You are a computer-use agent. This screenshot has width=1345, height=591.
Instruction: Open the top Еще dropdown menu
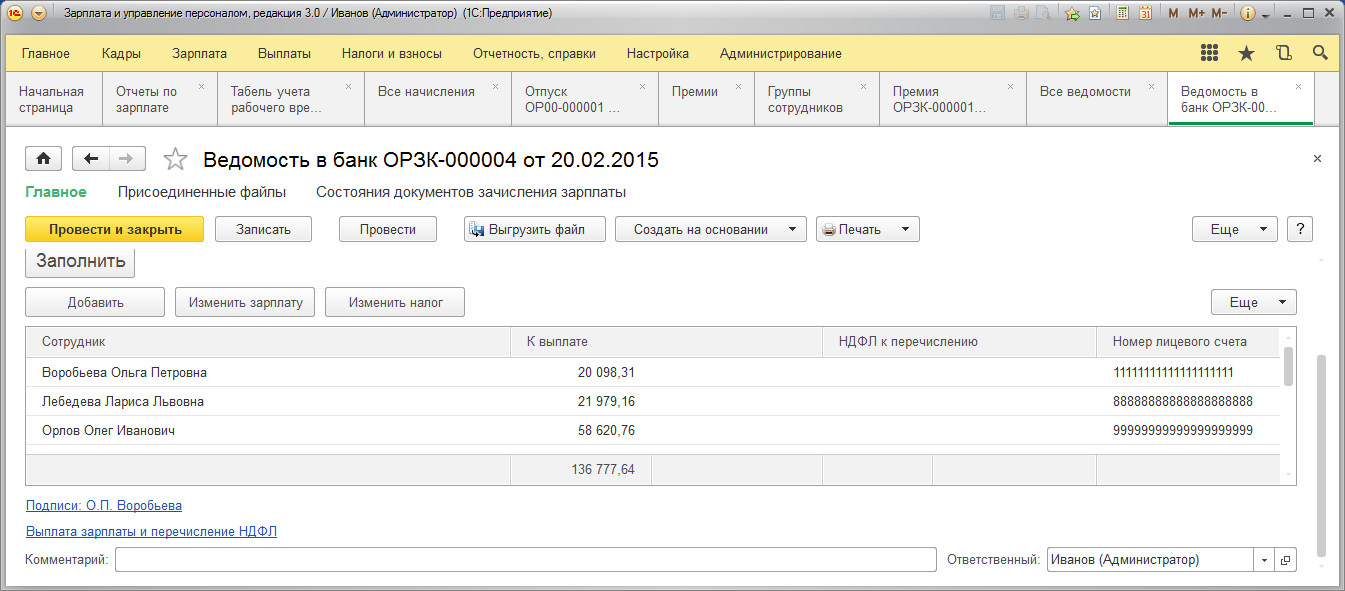pos(1235,229)
